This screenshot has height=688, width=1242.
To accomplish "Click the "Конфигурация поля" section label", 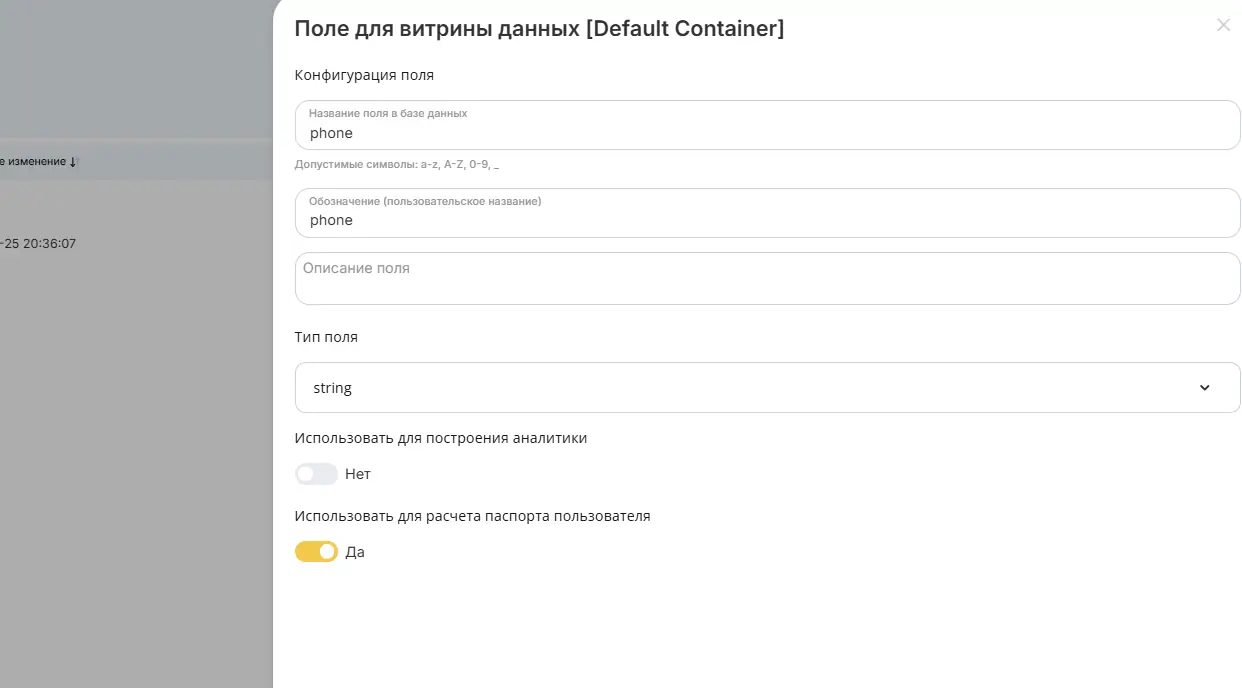I will (364, 75).
